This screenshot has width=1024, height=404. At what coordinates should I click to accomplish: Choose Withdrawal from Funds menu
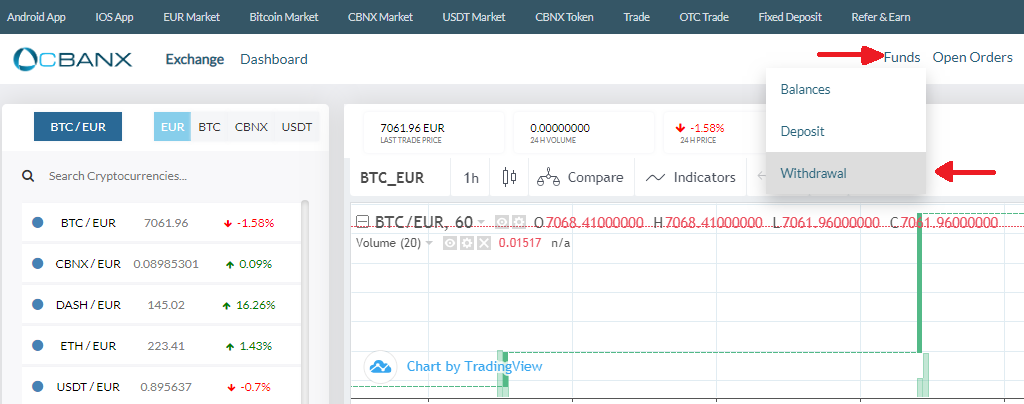[846, 174]
